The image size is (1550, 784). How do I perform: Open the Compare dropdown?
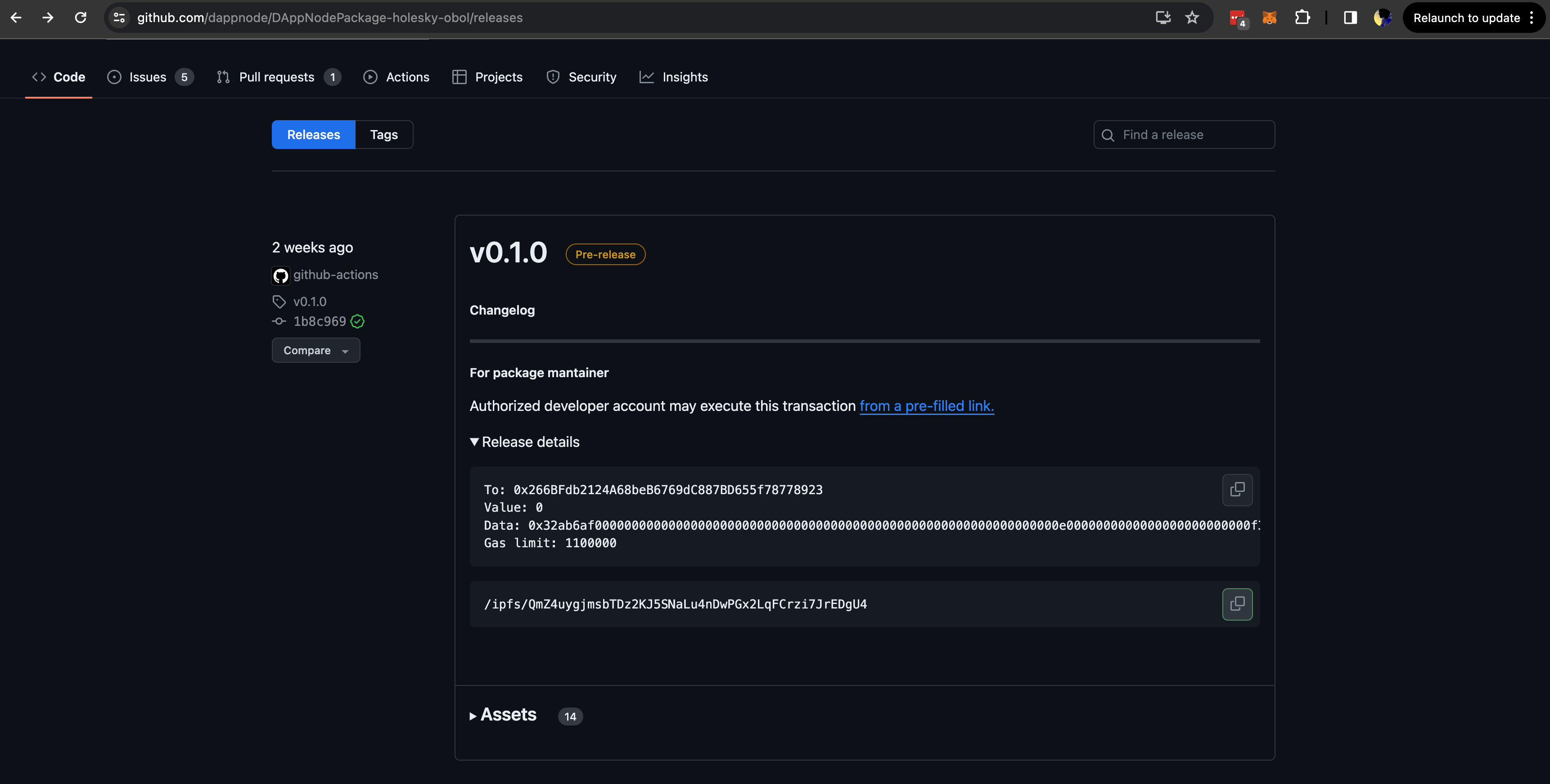click(315, 350)
